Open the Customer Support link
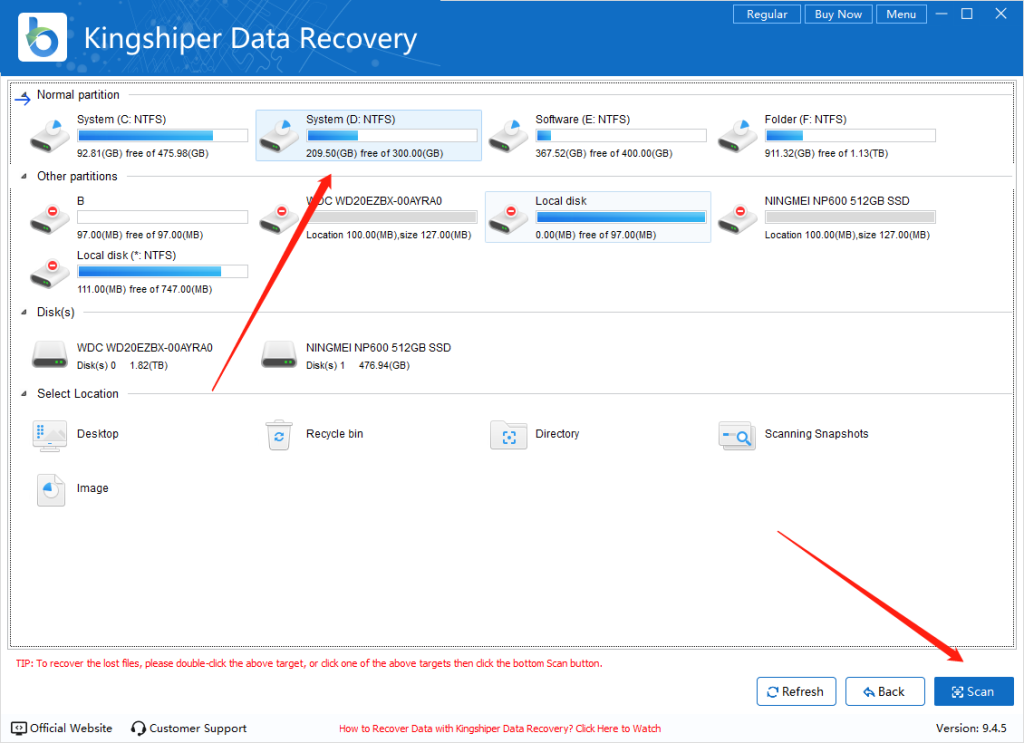This screenshot has width=1024, height=743. coord(198,729)
